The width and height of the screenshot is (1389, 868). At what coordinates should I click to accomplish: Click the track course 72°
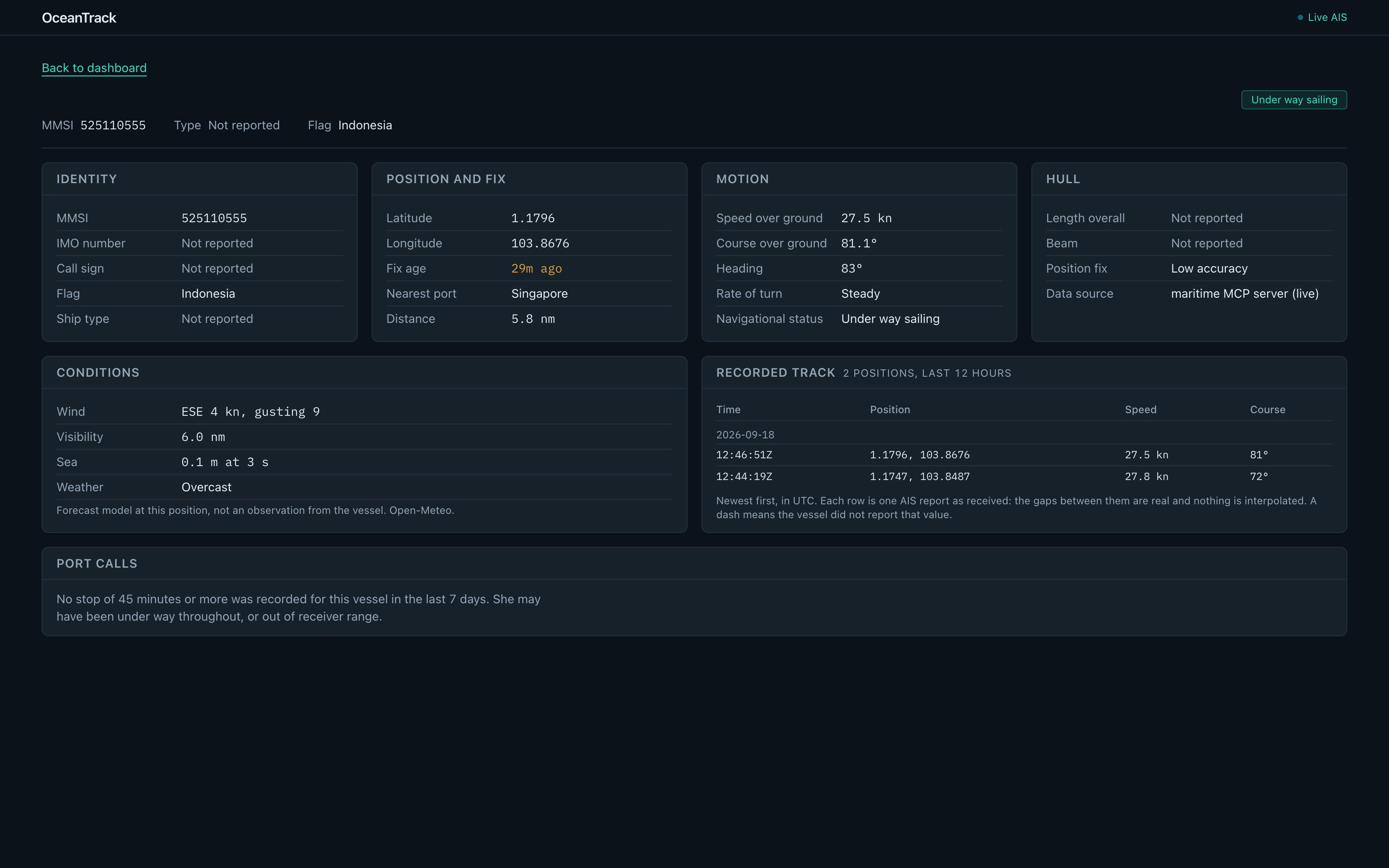(1259, 477)
